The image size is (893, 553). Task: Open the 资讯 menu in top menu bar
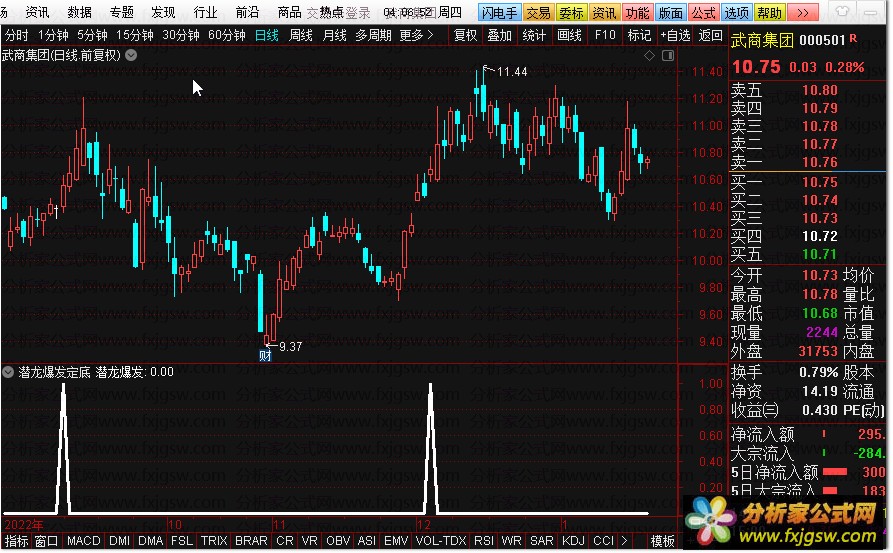point(38,12)
